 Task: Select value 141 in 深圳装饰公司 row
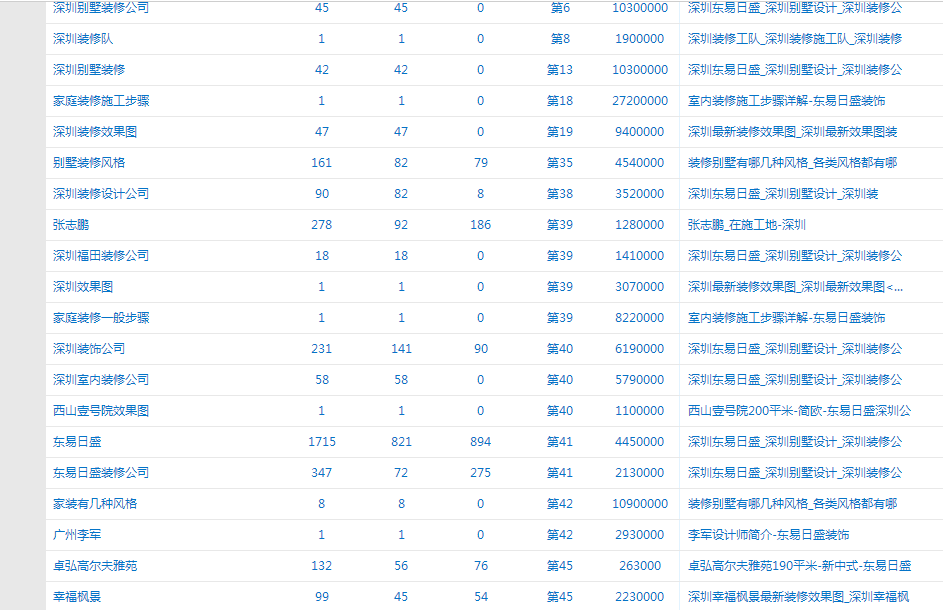pyautogui.click(x=401, y=349)
